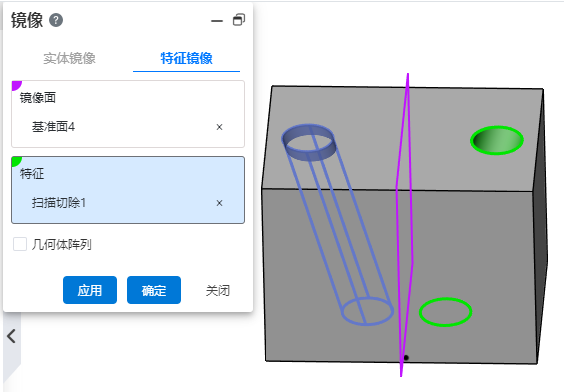
Task: Remove 扫描切除1 from feature list
Action: pyautogui.click(x=219, y=203)
